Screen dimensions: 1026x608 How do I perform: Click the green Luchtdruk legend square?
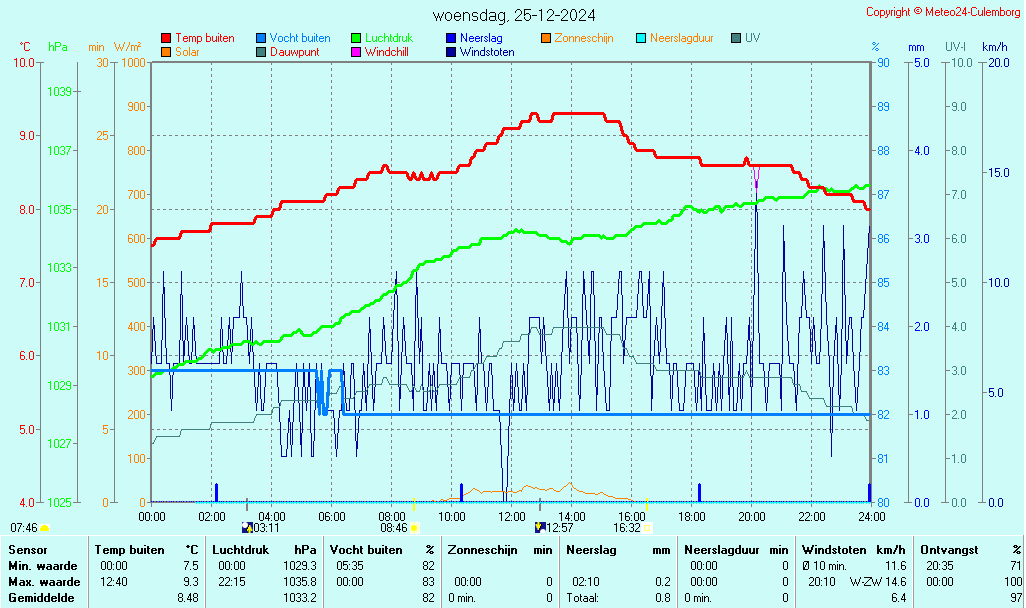(x=356, y=38)
